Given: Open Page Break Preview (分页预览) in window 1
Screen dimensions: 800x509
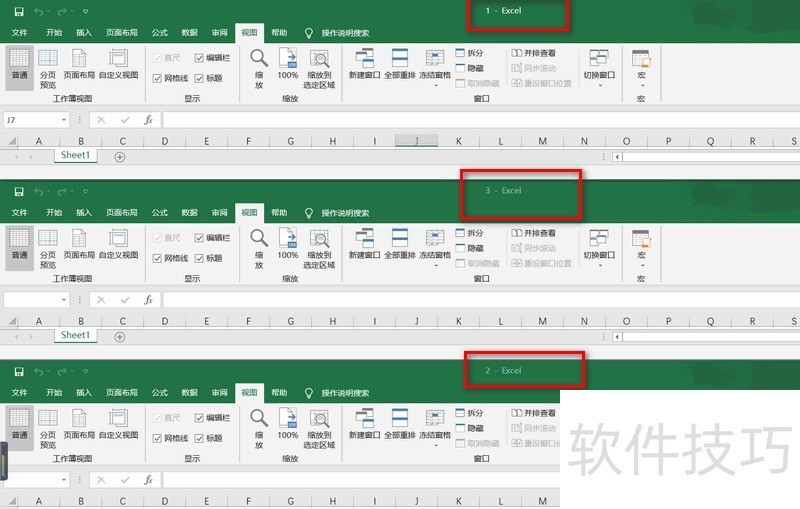Looking at the screenshot, I should 47,69.
